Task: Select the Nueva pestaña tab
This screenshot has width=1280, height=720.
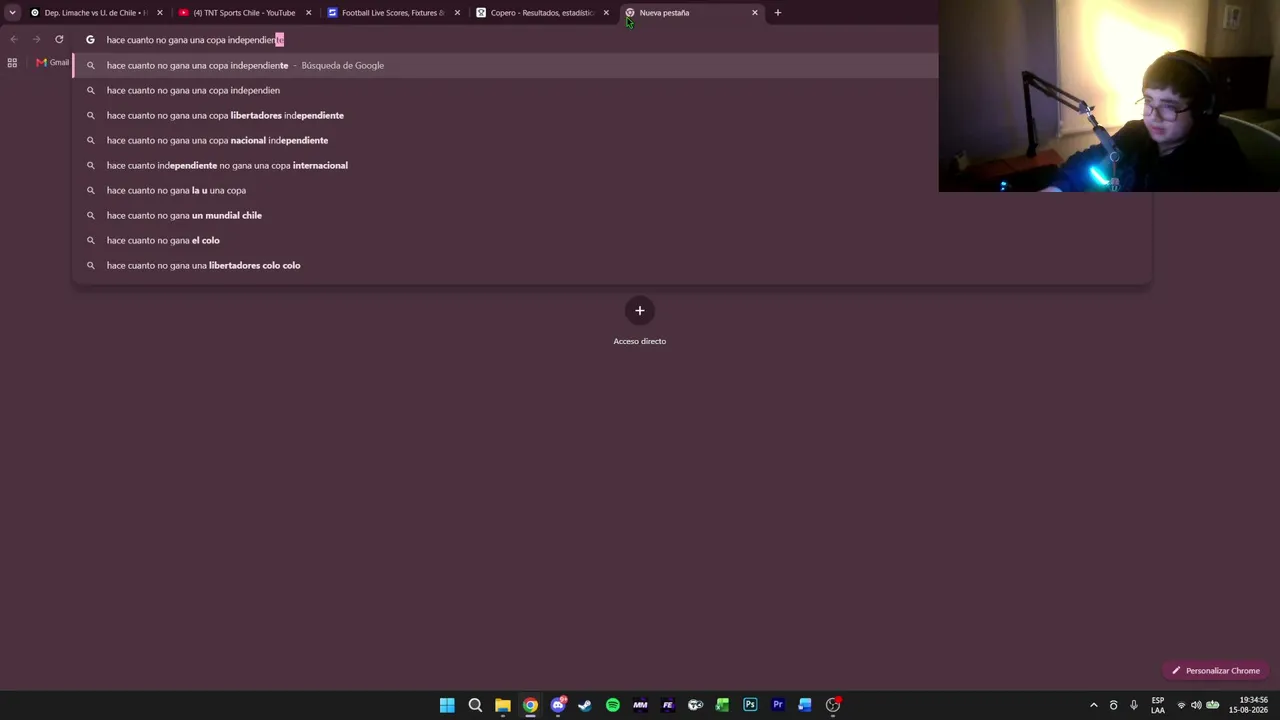Action: point(691,13)
